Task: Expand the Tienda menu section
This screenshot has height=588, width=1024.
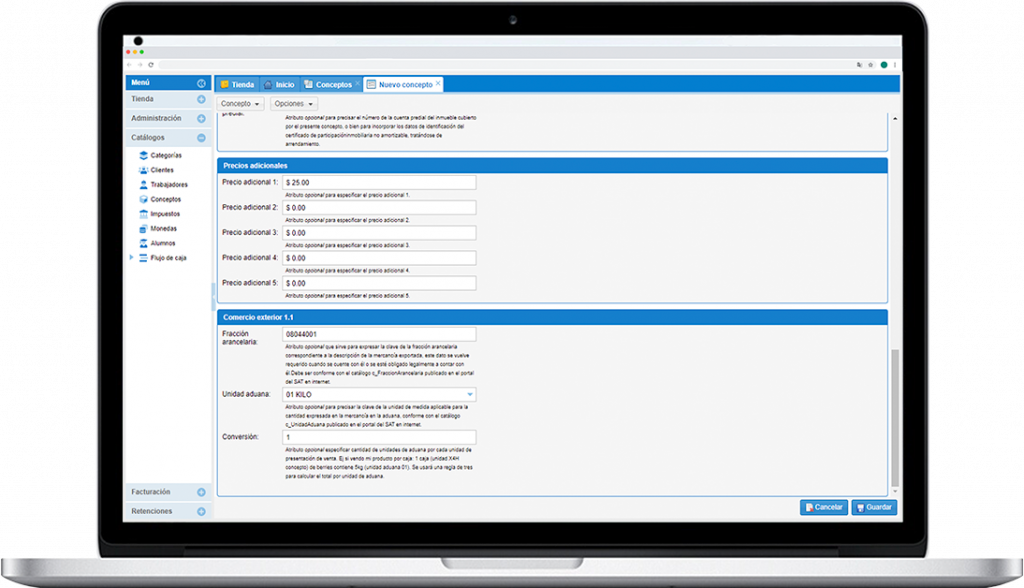Action: pos(201,100)
